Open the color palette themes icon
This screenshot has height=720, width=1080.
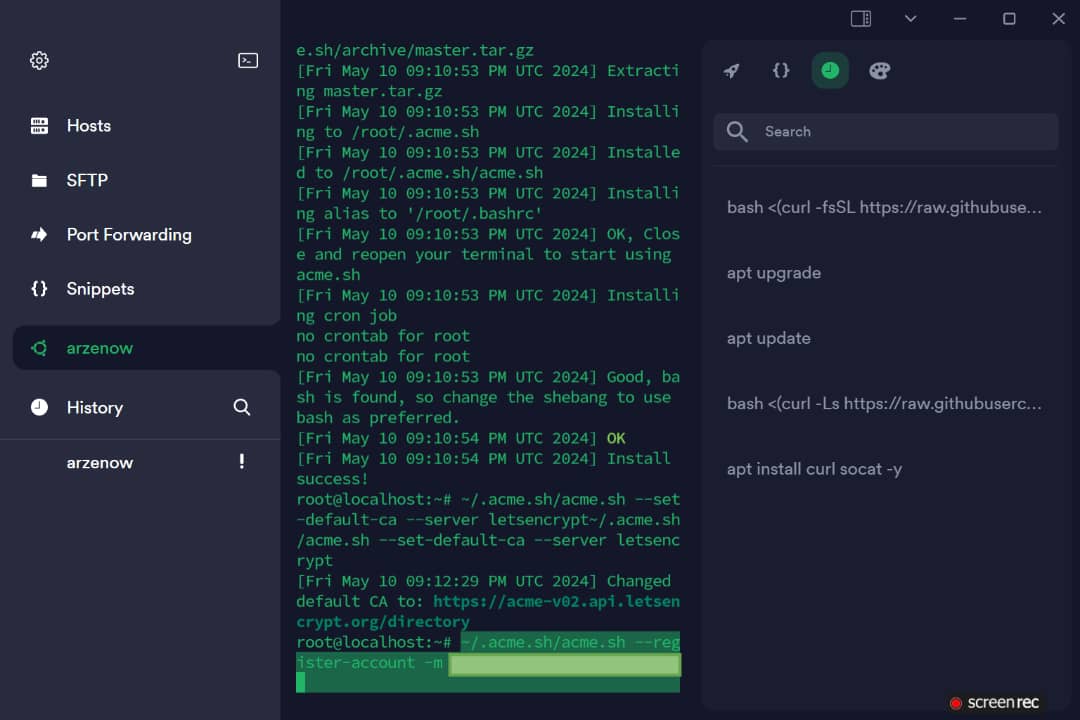point(879,71)
